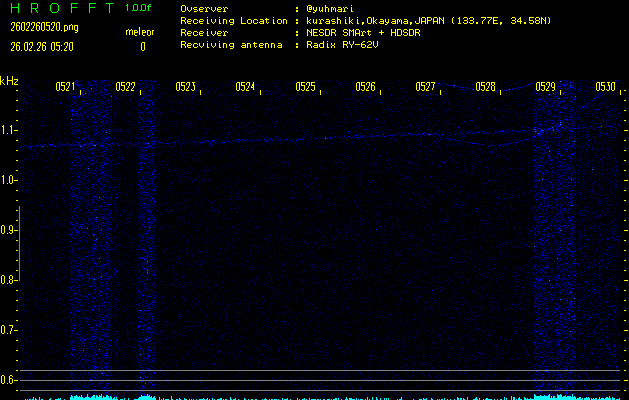Click the 0526 time marker
The image size is (629, 400).
365,87
